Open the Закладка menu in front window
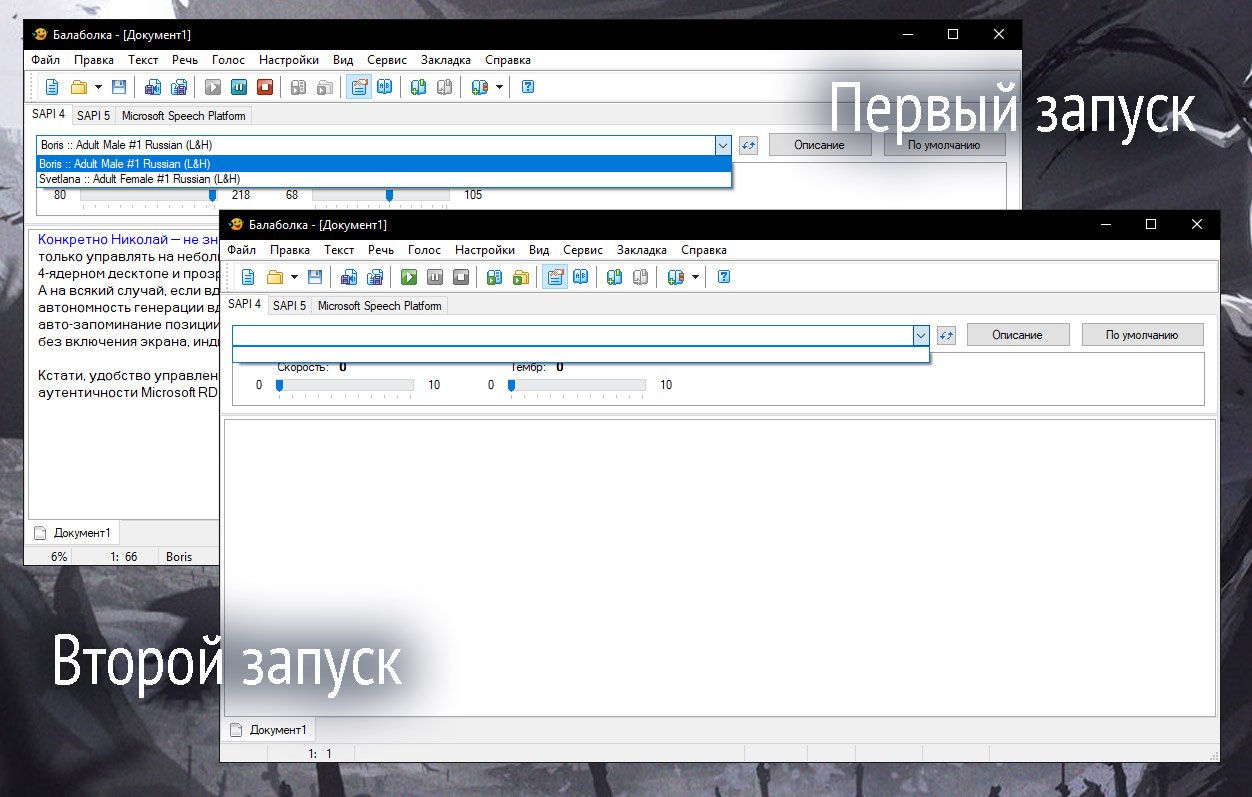1252x797 pixels. click(x=641, y=250)
